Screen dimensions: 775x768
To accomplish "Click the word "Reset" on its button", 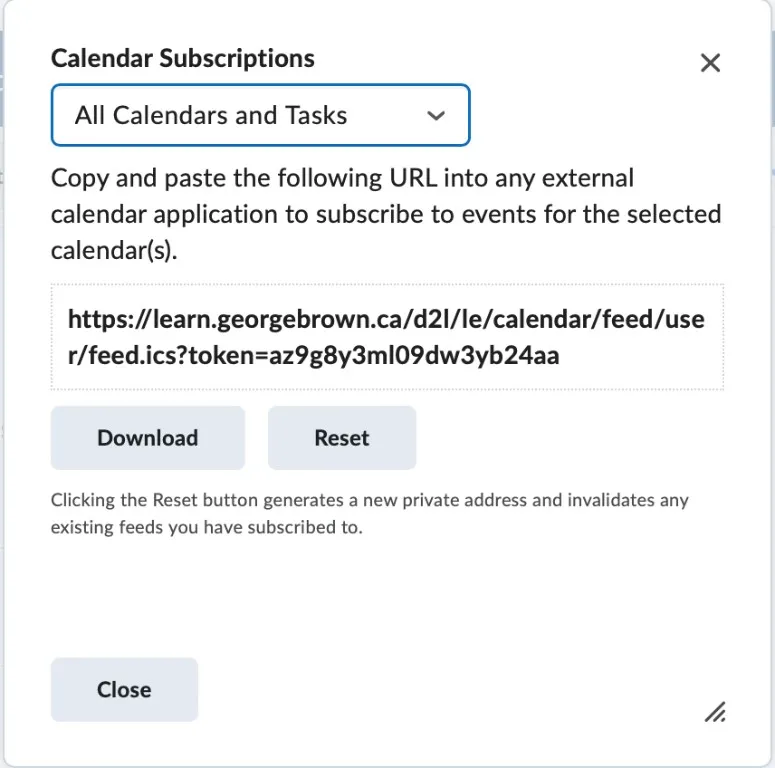I will point(342,438).
